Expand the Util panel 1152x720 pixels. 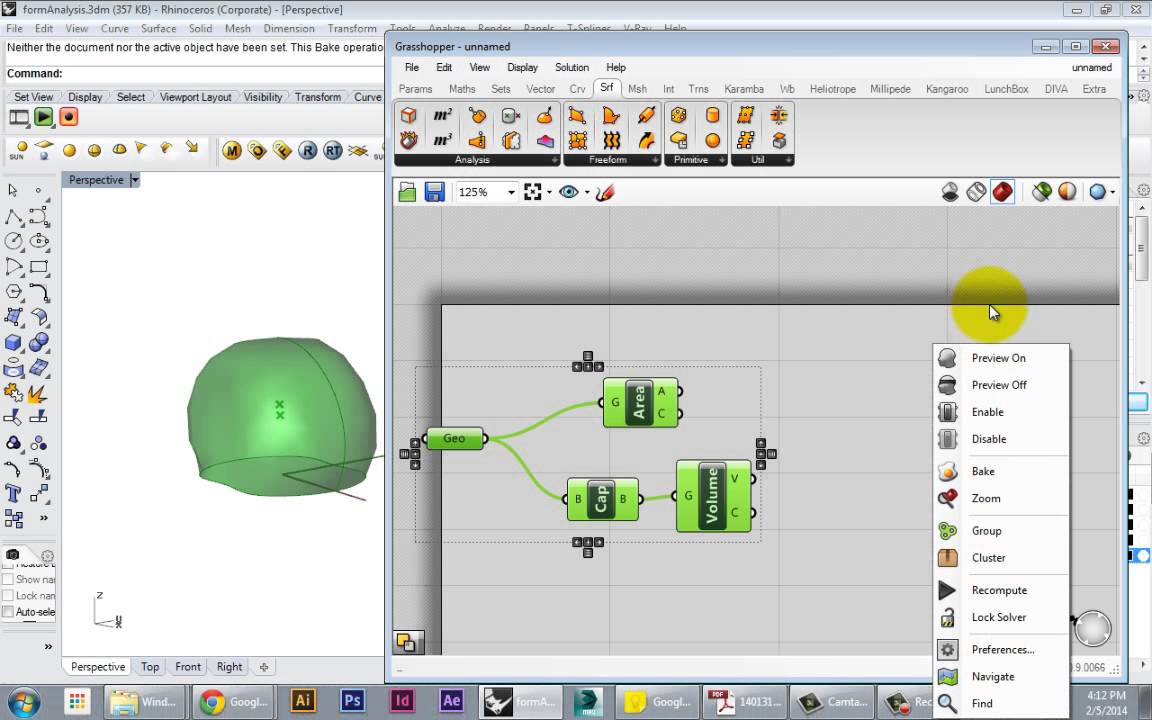pyautogui.click(x=788, y=160)
